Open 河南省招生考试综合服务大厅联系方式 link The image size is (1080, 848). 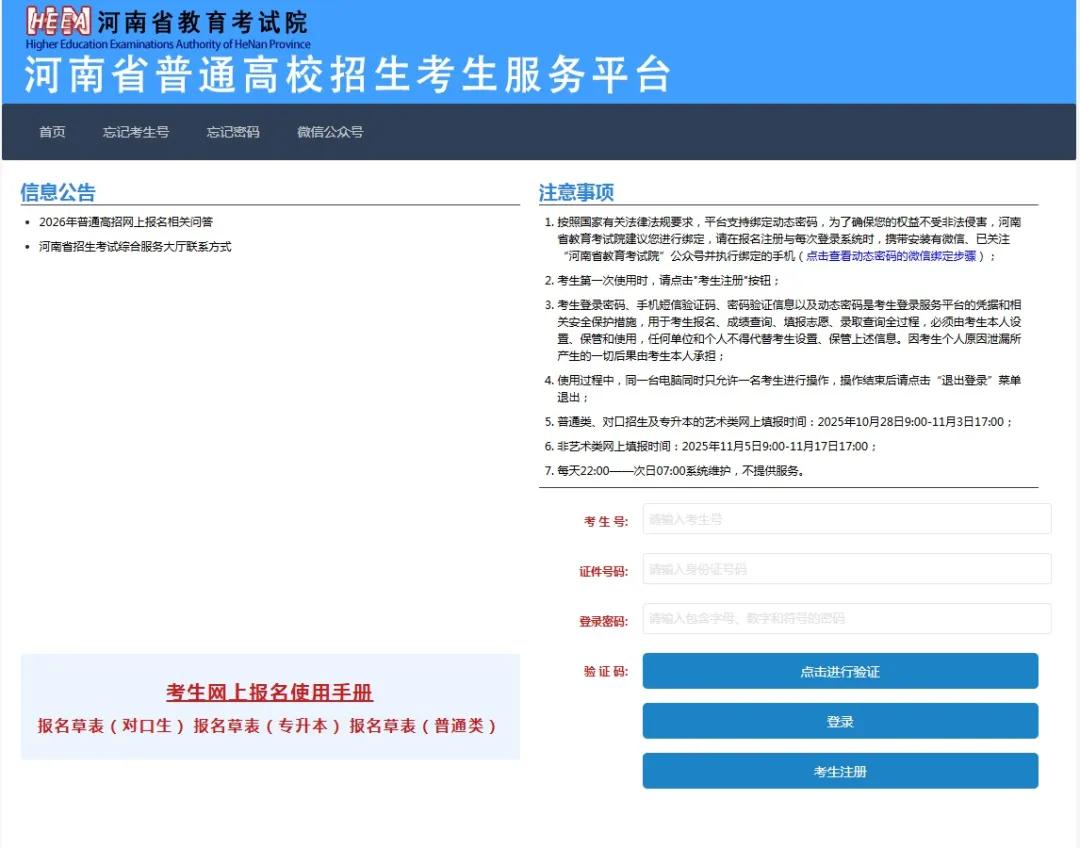coord(135,246)
